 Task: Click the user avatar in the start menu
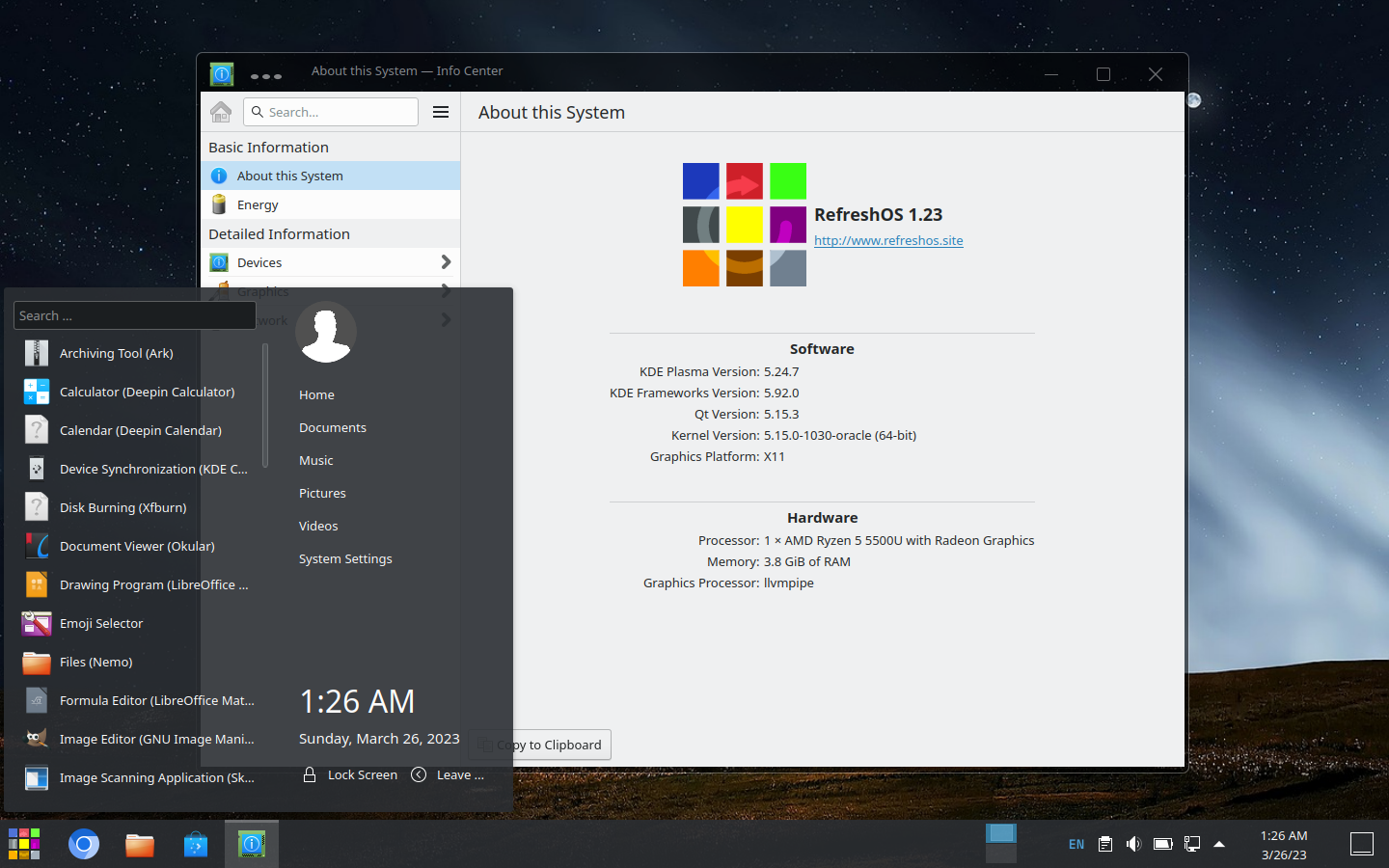tap(326, 332)
